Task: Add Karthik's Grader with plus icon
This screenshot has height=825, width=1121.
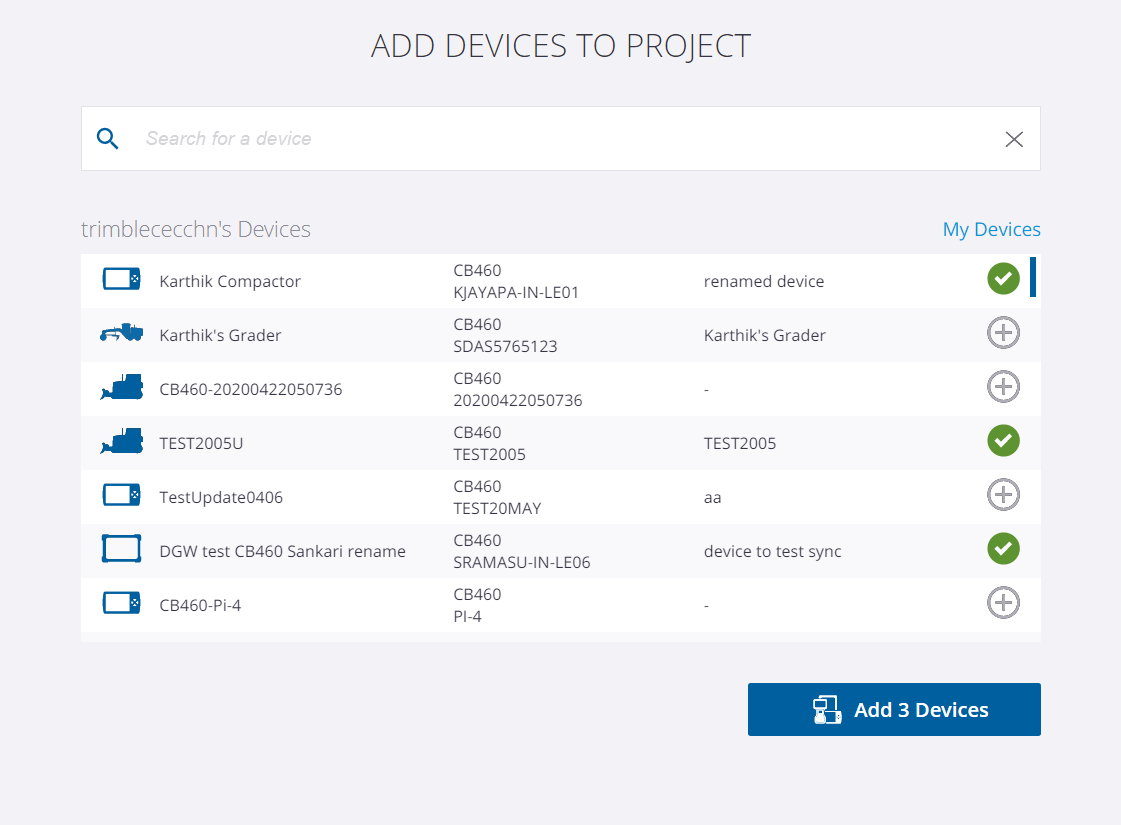Action: pyautogui.click(x=1003, y=332)
